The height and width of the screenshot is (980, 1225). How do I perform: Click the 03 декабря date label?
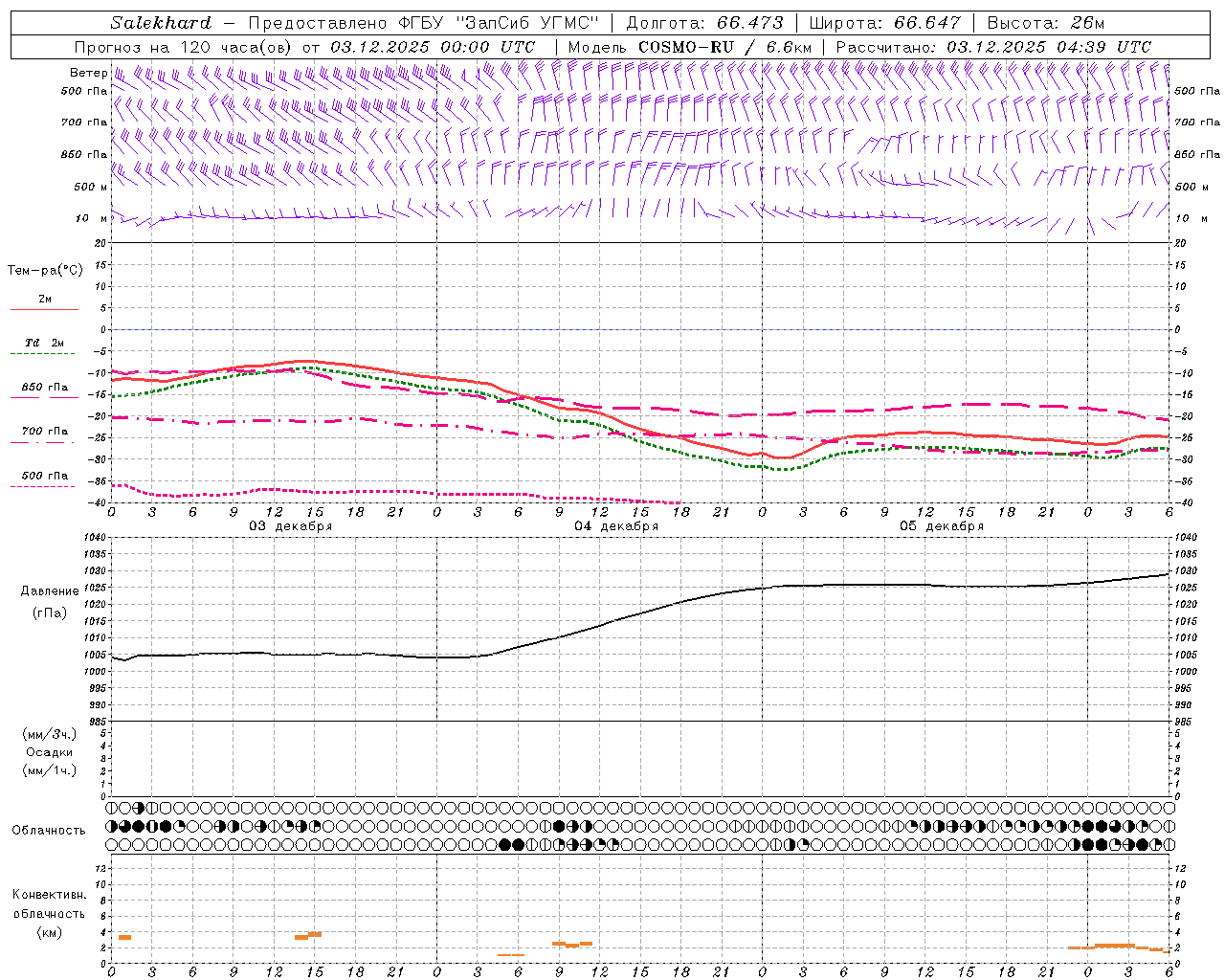coord(291,526)
